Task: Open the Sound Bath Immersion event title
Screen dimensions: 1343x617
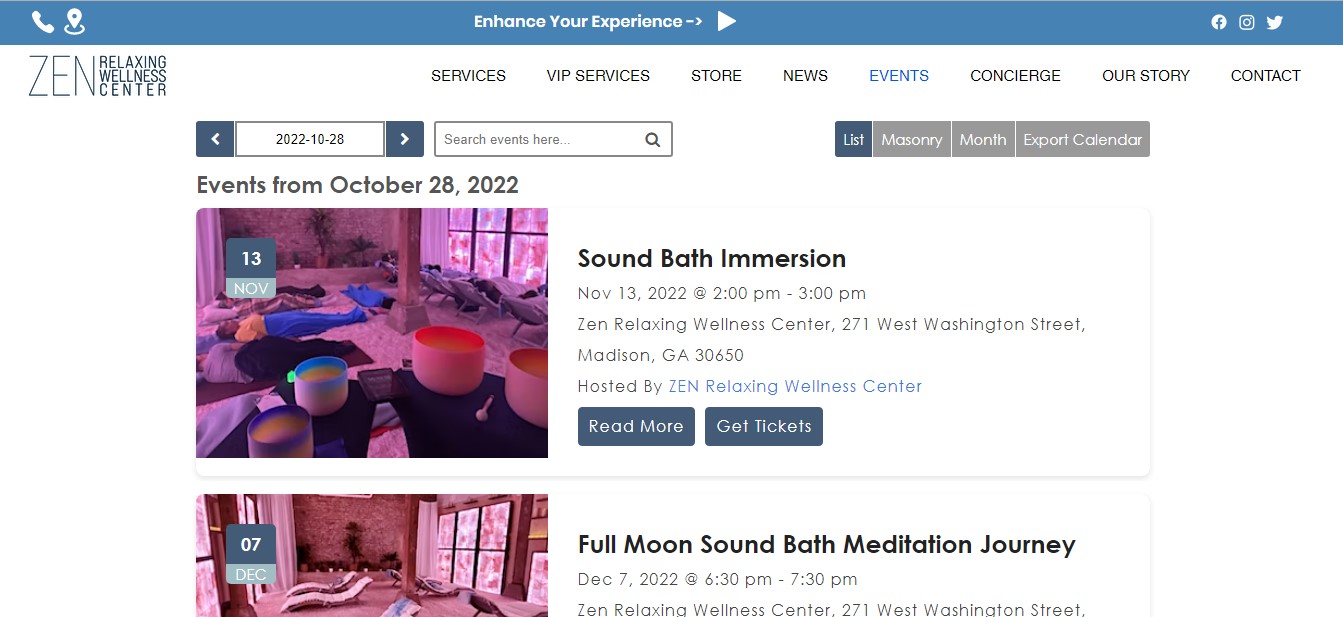Action: click(712, 258)
